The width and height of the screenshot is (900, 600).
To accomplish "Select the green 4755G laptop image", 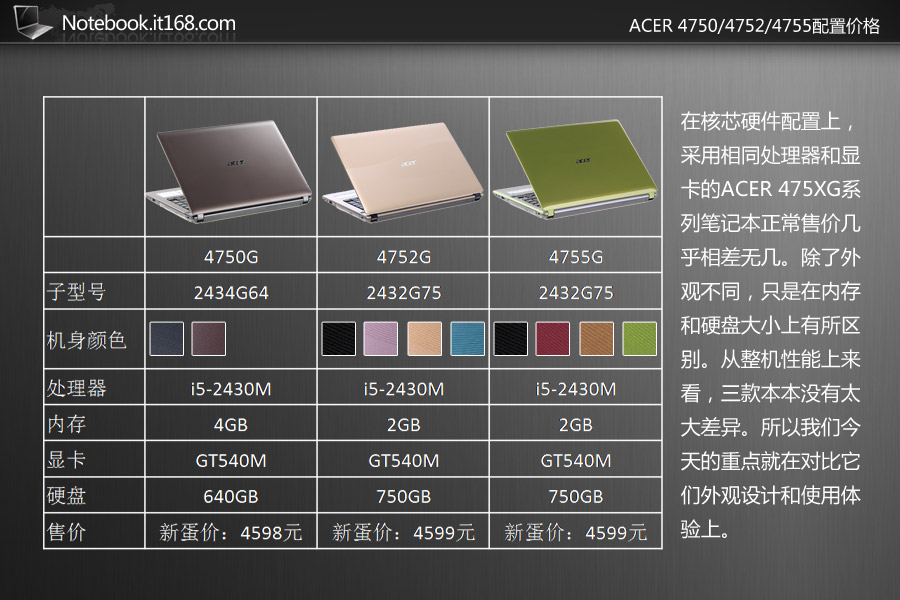I will tap(576, 167).
